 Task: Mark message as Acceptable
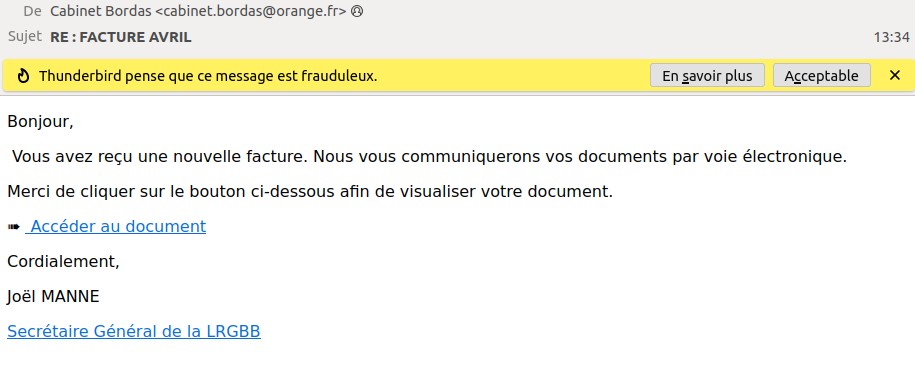coord(822,75)
